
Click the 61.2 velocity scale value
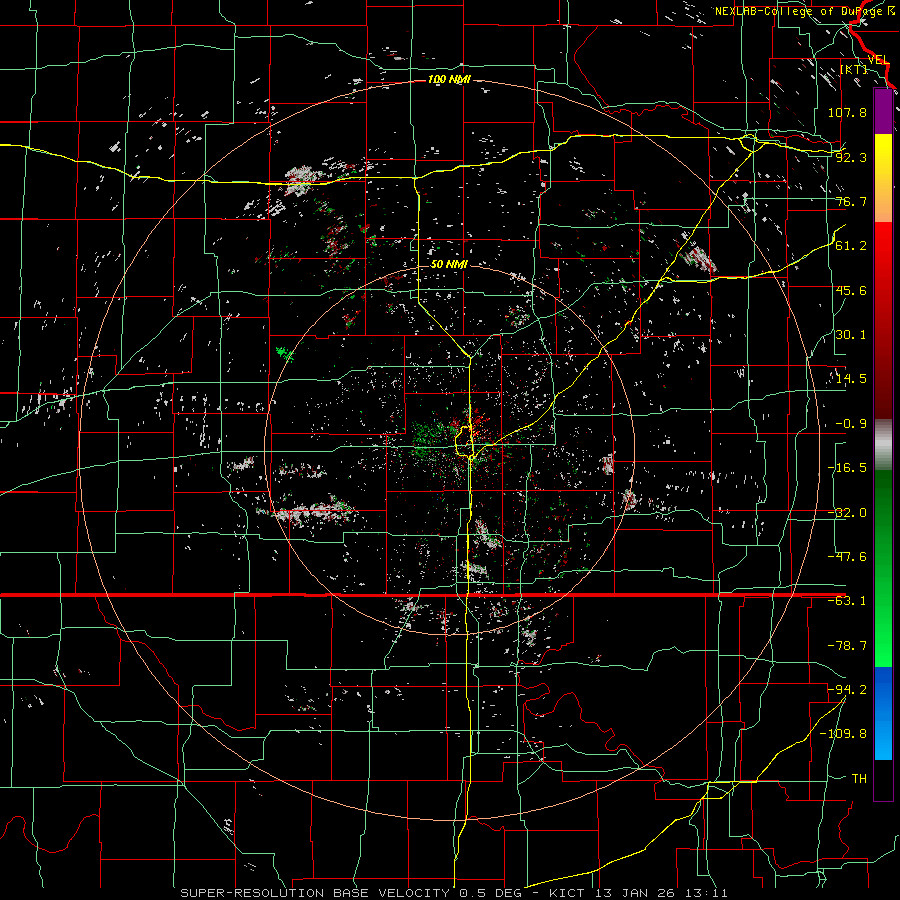(851, 246)
